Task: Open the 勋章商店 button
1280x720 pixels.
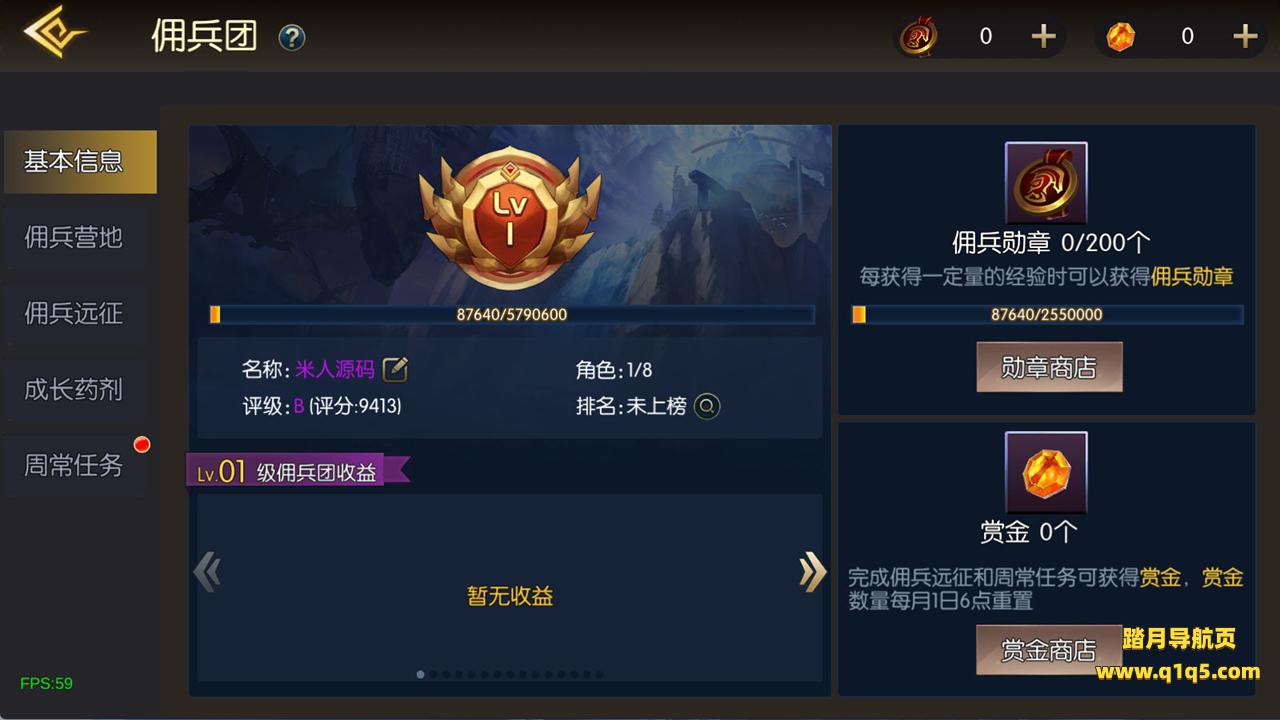Action: (x=1049, y=367)
